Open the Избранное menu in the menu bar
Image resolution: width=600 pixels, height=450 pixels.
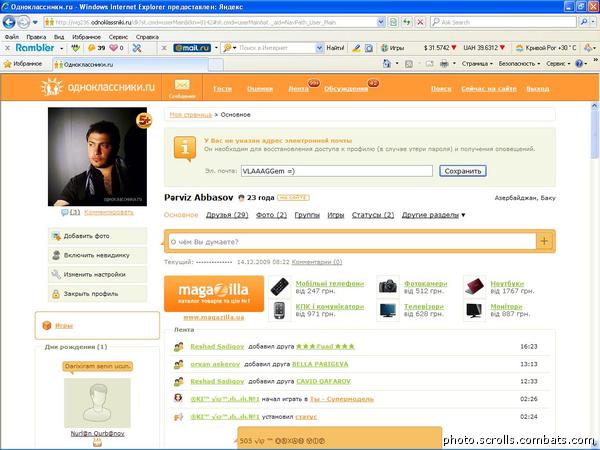click(x=86, y=37)
